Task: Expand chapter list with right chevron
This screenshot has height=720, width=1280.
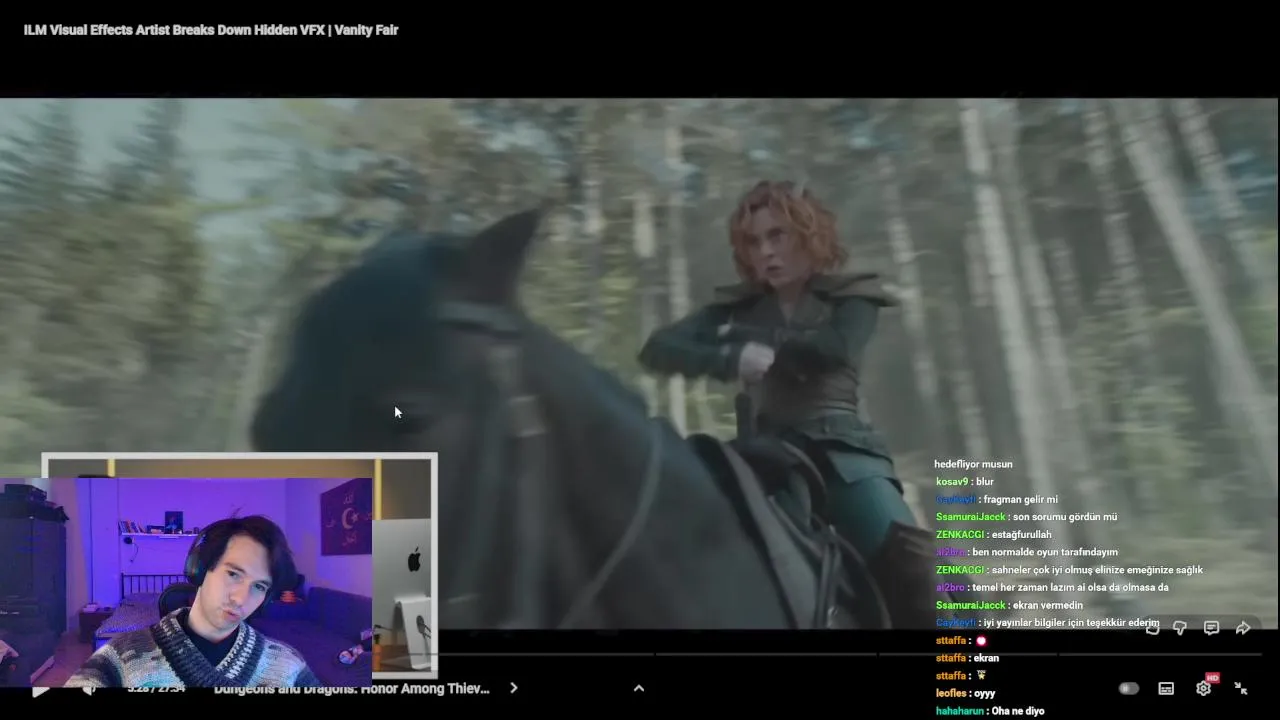Action: point(514,688)
